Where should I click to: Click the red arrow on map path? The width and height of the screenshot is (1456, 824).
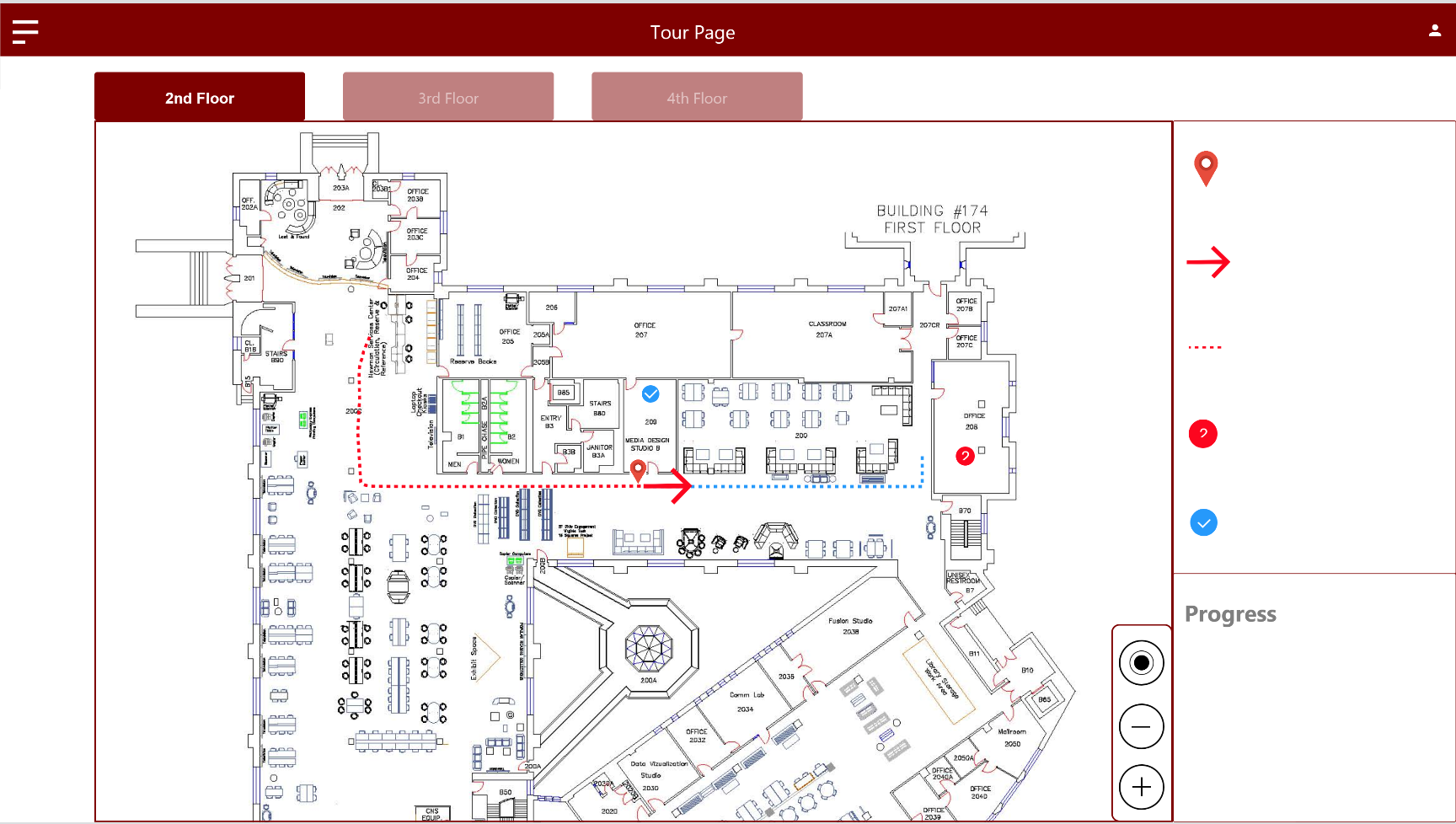(671, 485)
